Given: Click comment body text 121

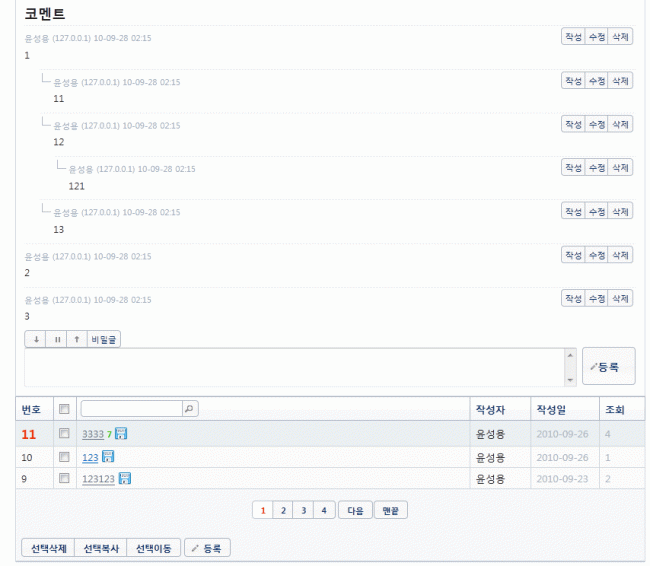Looking at the screenshot, I should 76,186.
